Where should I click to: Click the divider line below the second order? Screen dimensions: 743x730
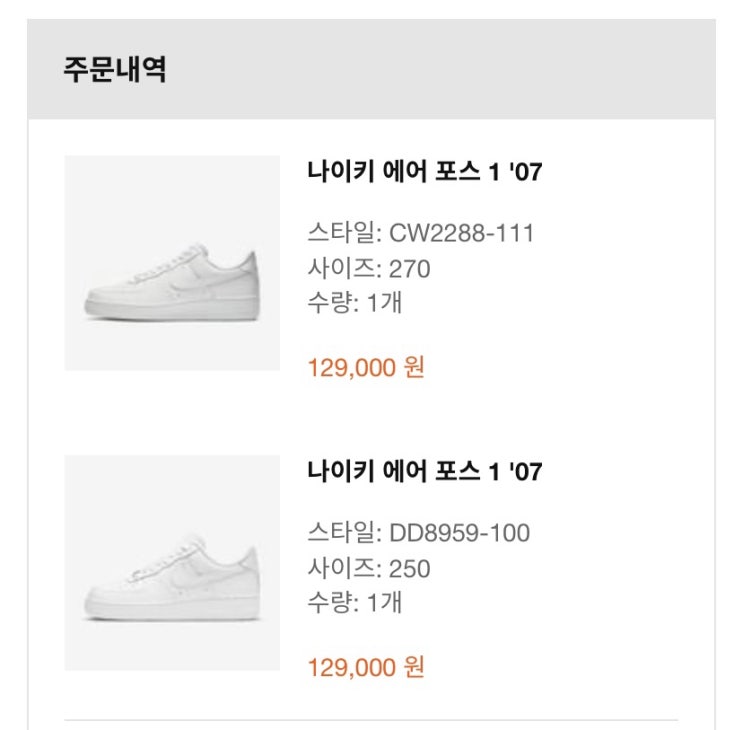tap(371, 719)
